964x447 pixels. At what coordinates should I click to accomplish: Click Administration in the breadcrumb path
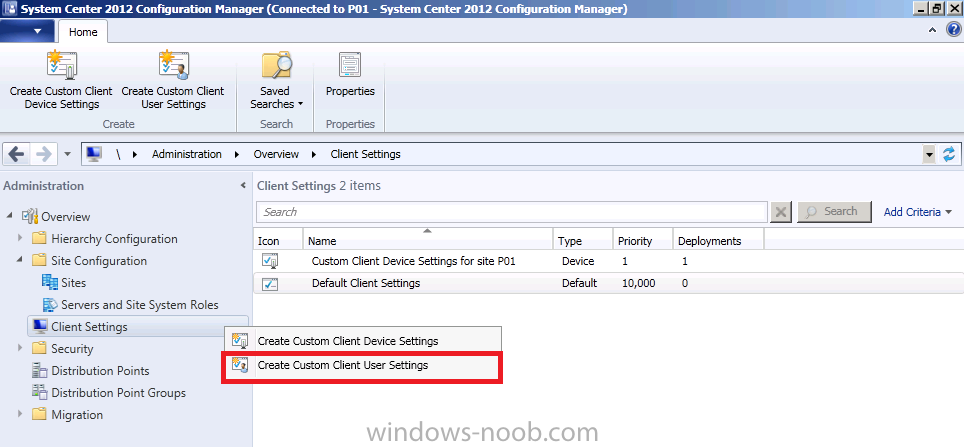click(186, 154)
